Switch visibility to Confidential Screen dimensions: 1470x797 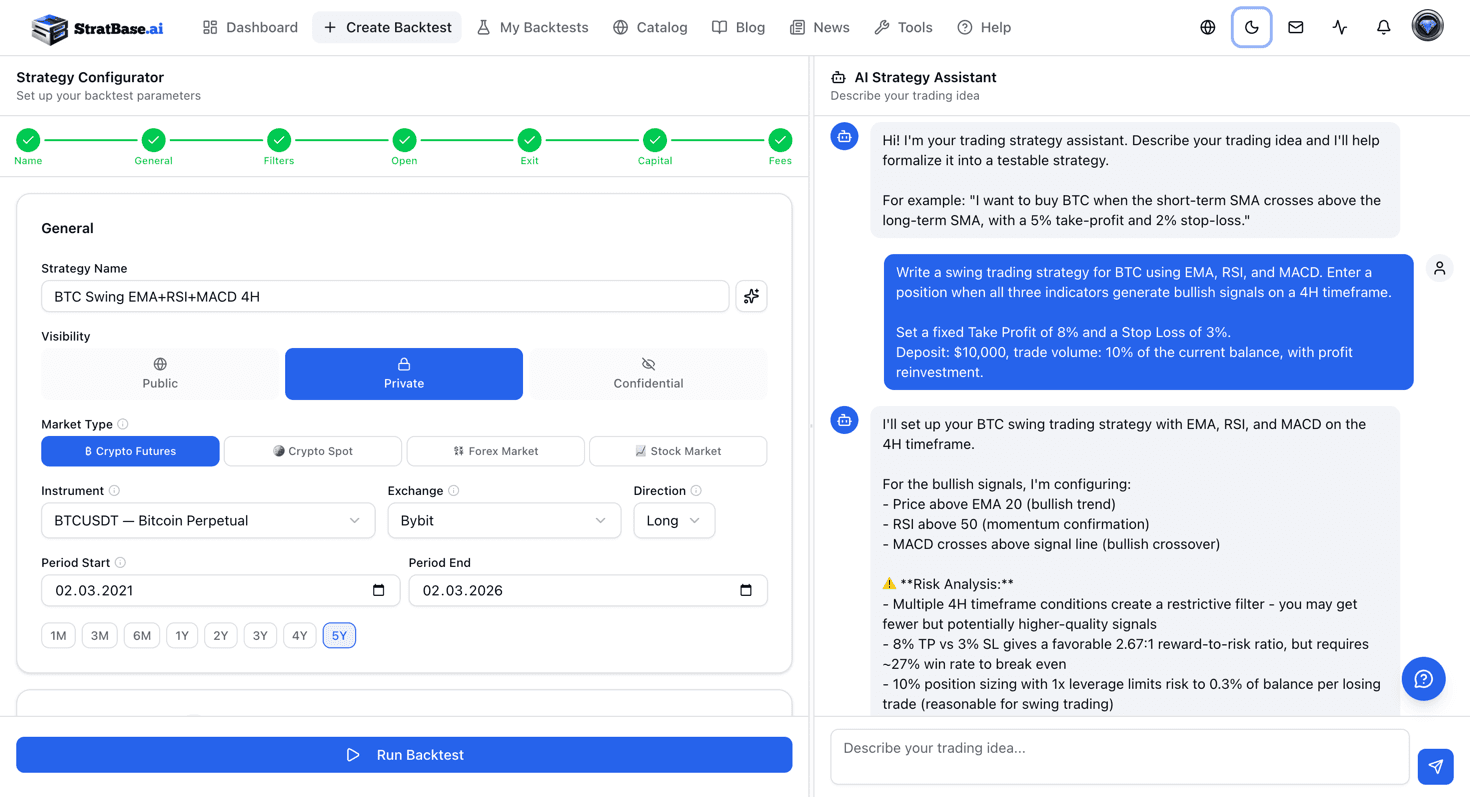click(x=648, y=373)
